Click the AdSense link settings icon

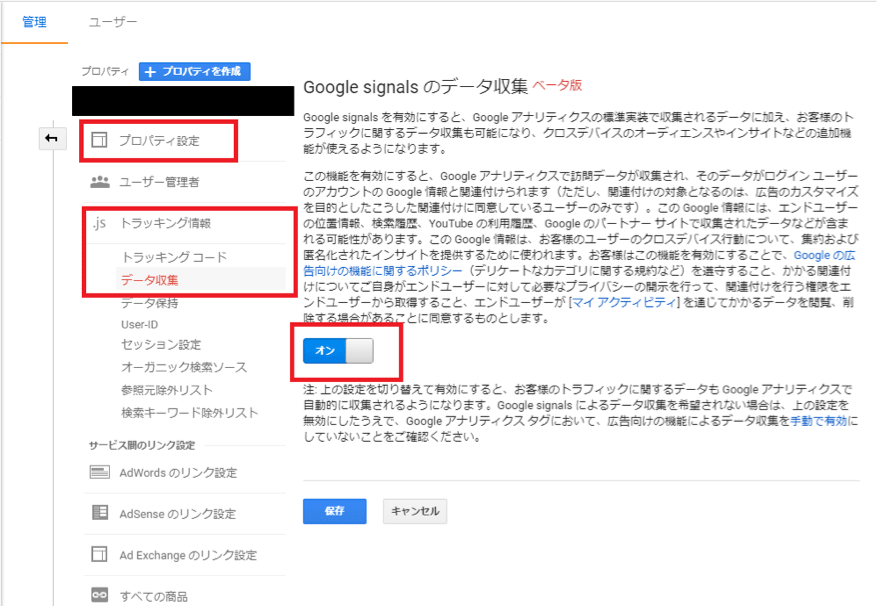[99, 513]
